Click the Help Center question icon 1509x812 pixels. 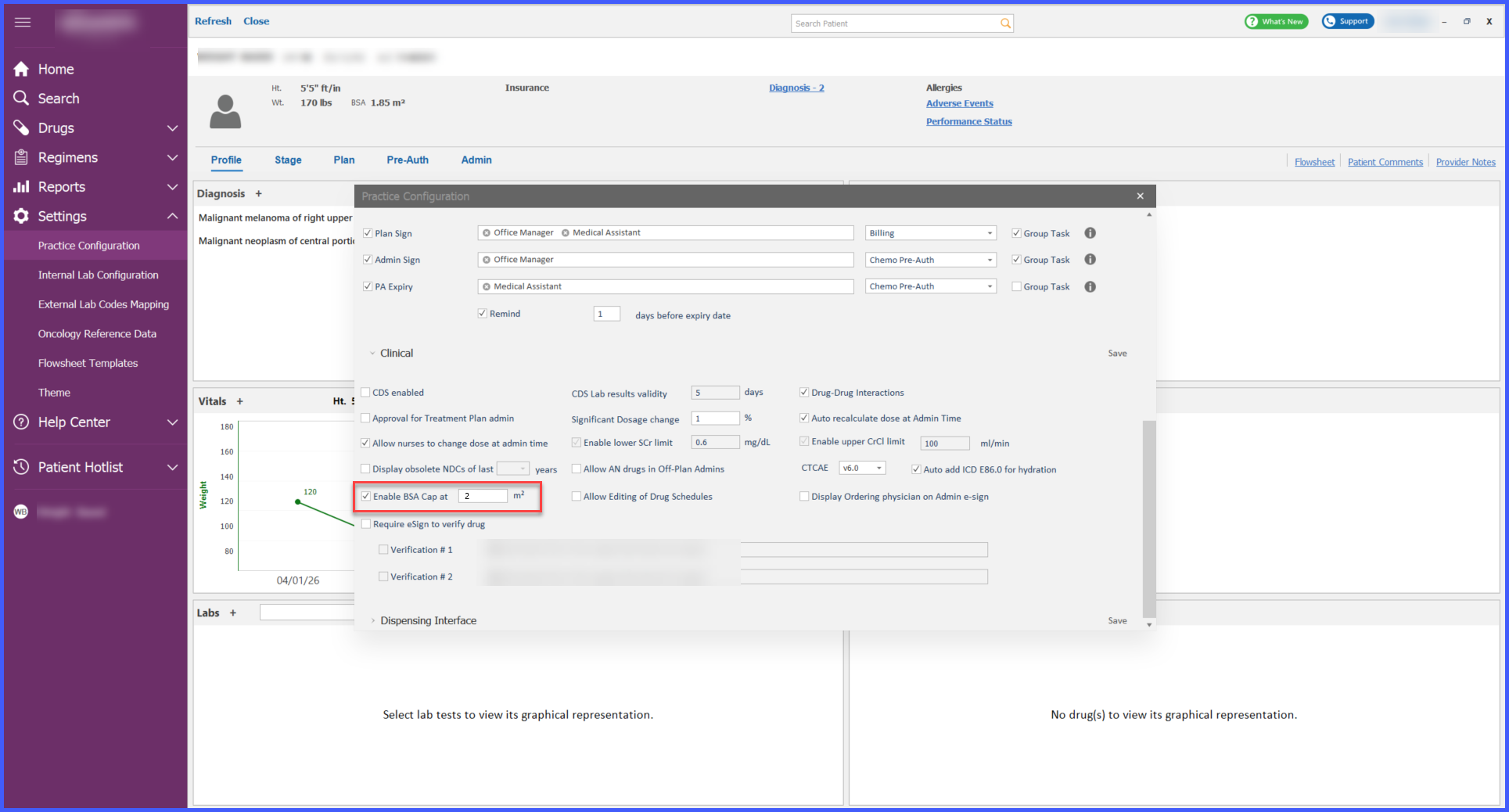point(21,422)
